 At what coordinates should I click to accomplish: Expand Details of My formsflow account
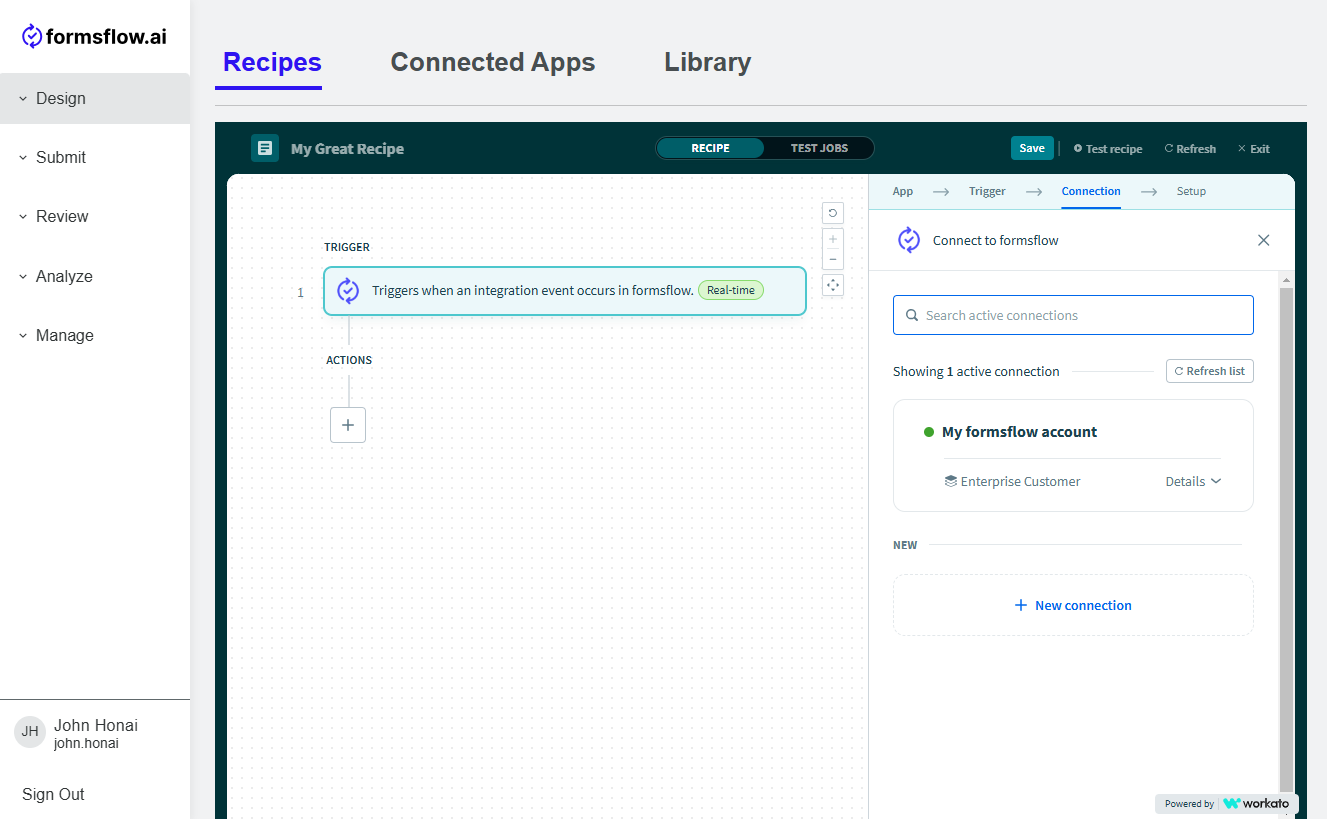coord(1193,481)
